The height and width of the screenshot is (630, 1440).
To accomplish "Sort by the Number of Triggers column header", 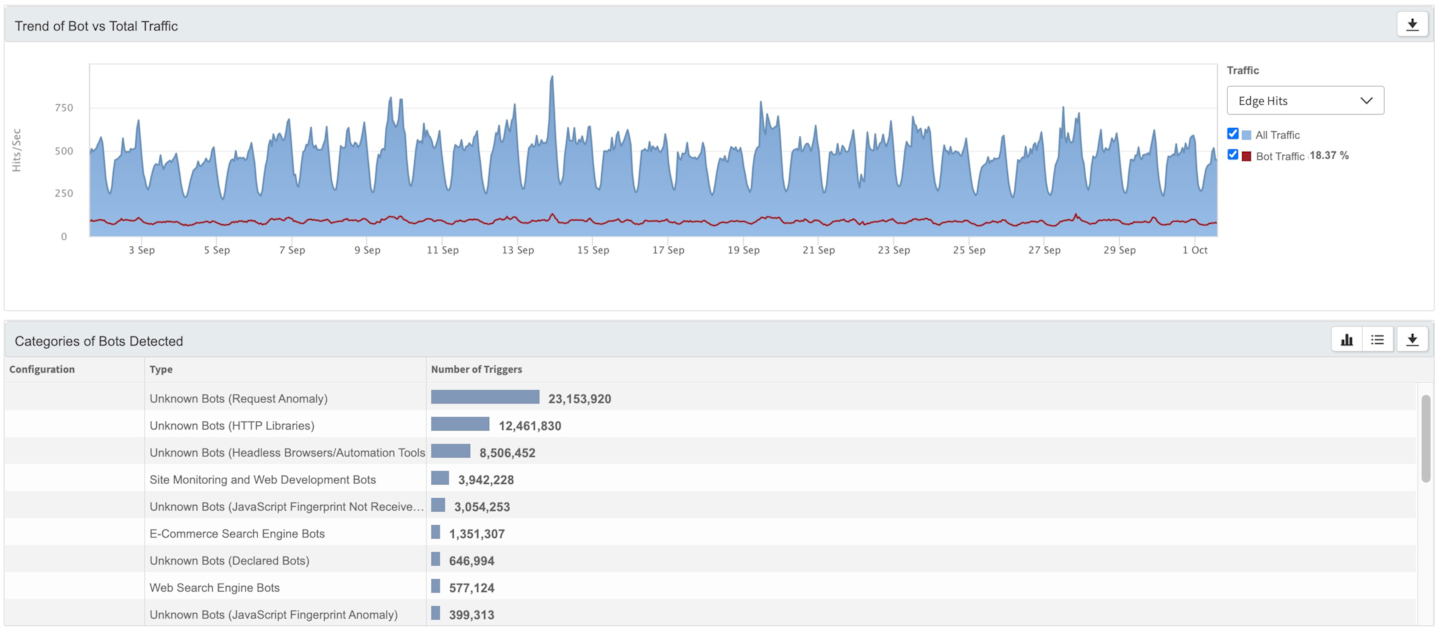I will 476,370.
